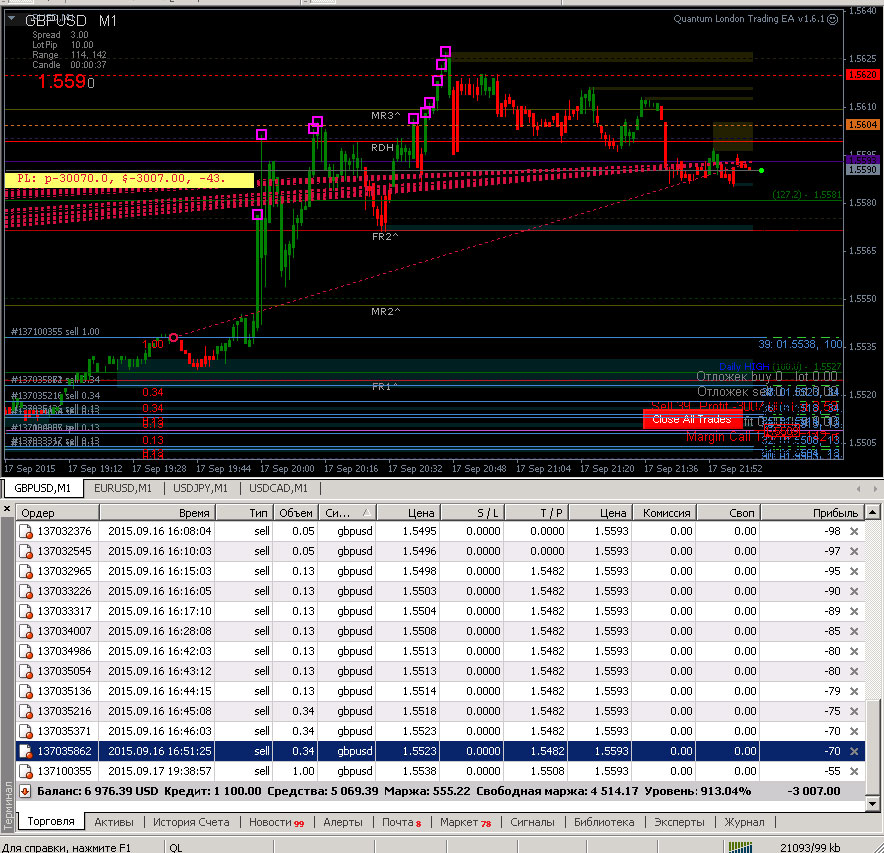Close order 137033317 with its X
The width and height of the screenshot is (884, 853).
click(x=854, y=611)
